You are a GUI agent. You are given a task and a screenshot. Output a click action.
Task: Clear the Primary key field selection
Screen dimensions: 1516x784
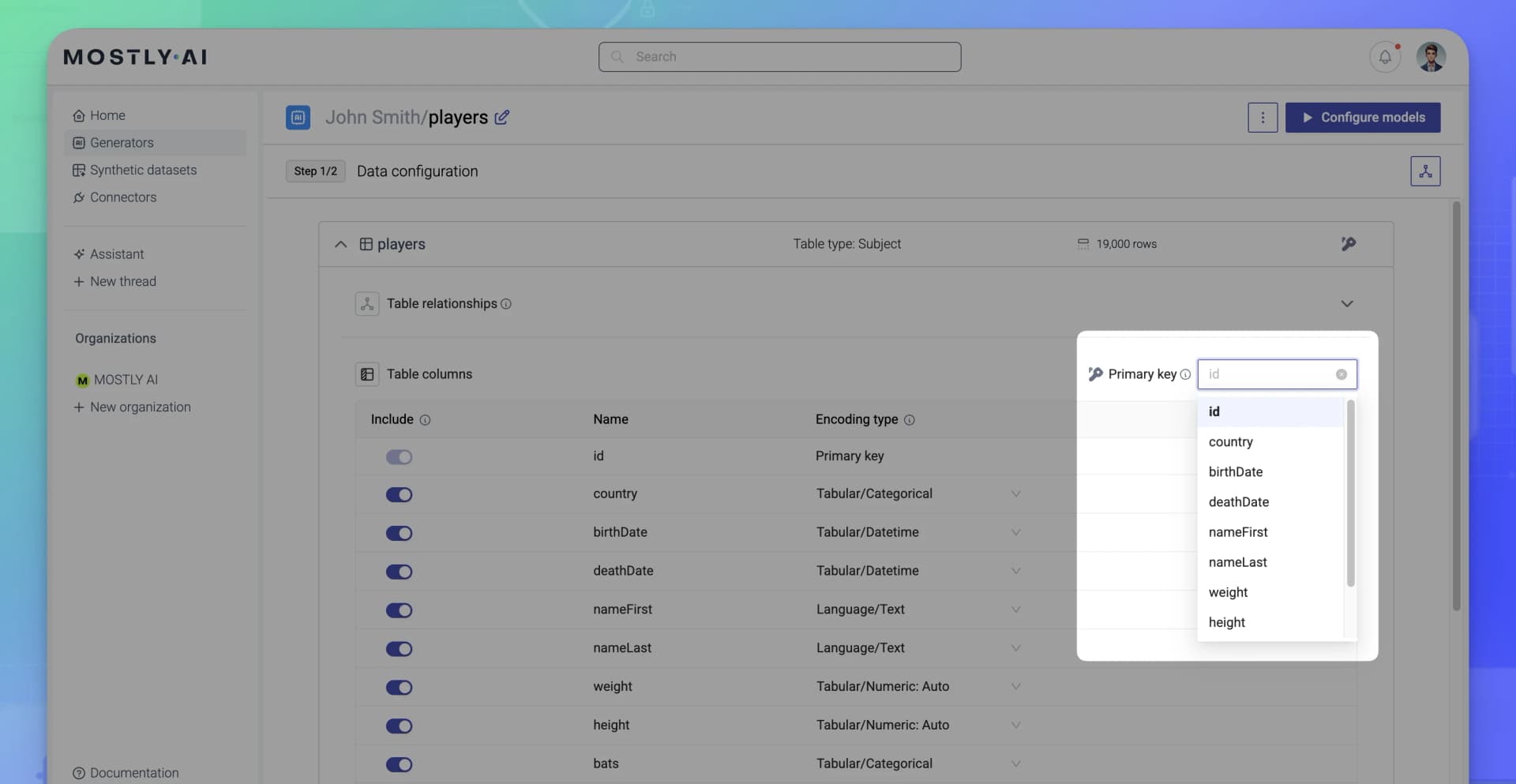point(1341,374)
